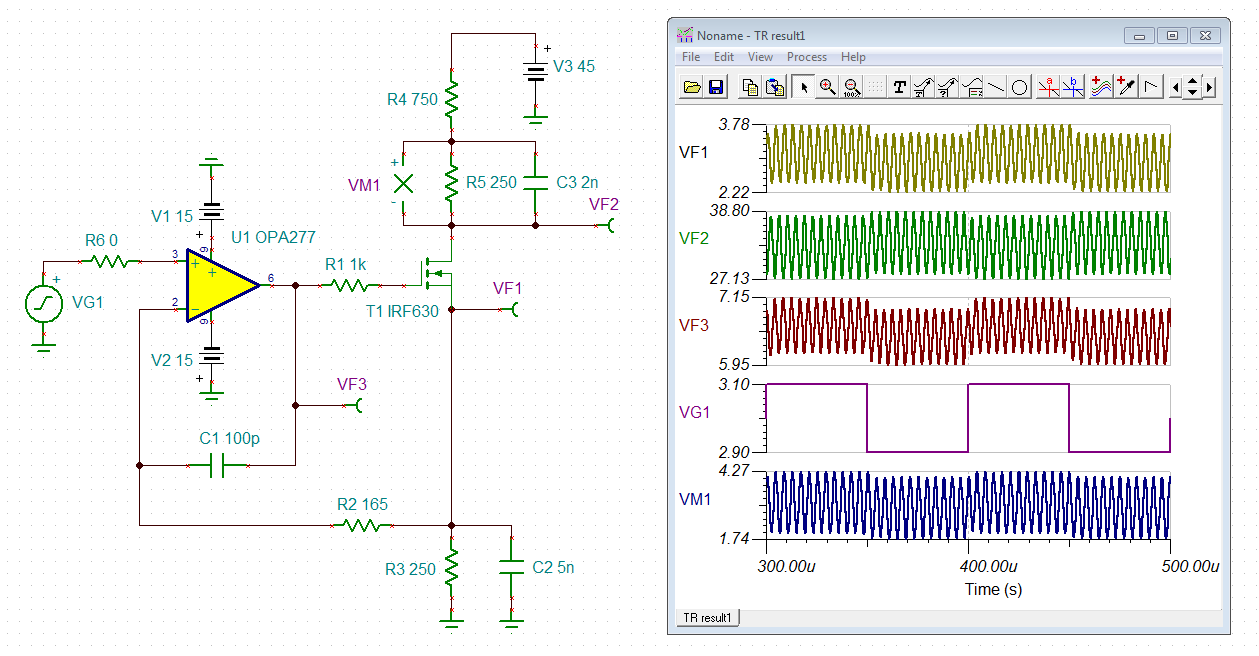This screenshot has height=656, width=1259.
Task: Click the 'R5 250' resistor label
Action: tap(491, 183)
